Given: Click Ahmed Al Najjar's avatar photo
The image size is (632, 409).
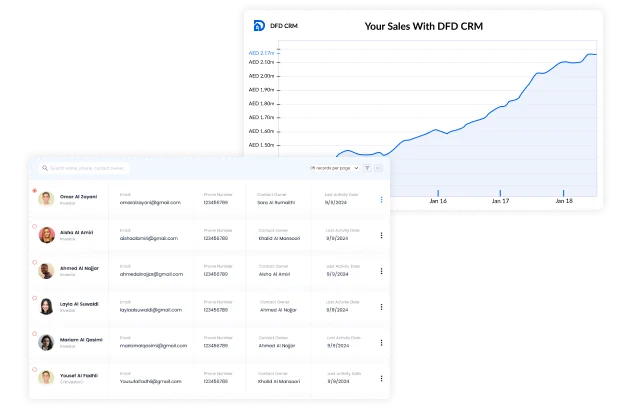Looking at the screenshot, I should [46, 270].
